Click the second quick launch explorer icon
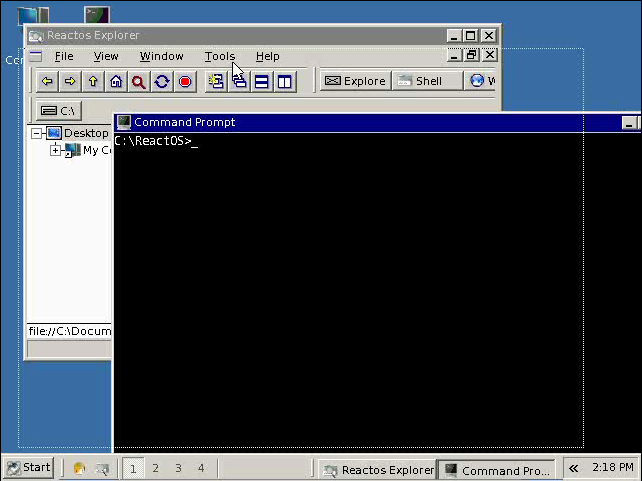The height and width of the screenshot is (481, 642). coord(102,468)
